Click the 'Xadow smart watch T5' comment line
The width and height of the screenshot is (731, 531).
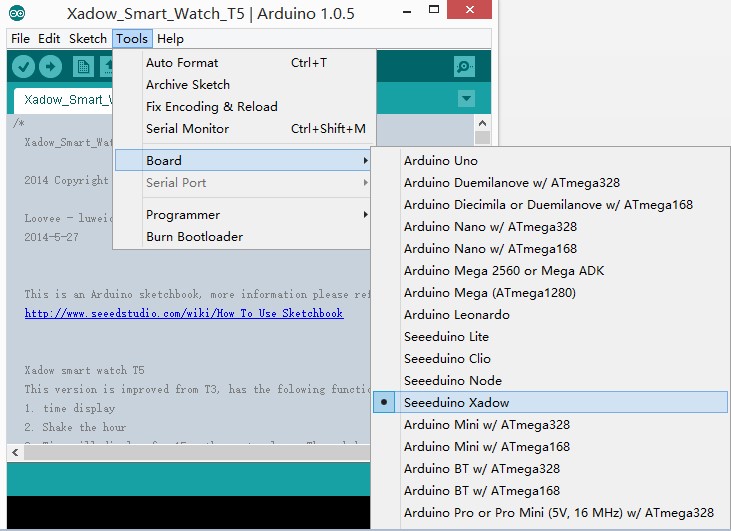84,370
